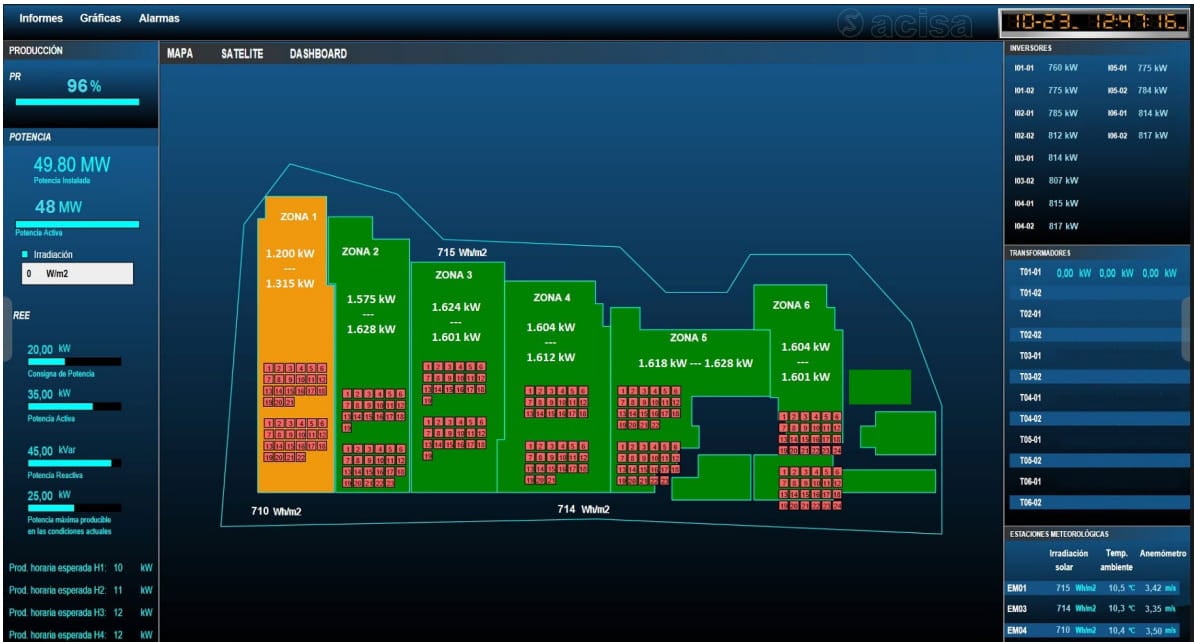Click the Consigna de Potencia bar

74,362
